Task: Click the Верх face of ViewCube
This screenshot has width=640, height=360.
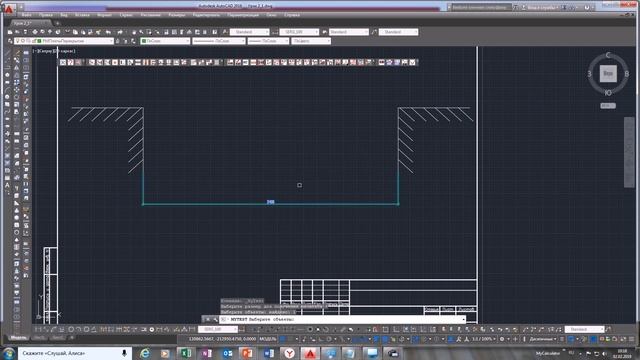Action: coord(608,73)
